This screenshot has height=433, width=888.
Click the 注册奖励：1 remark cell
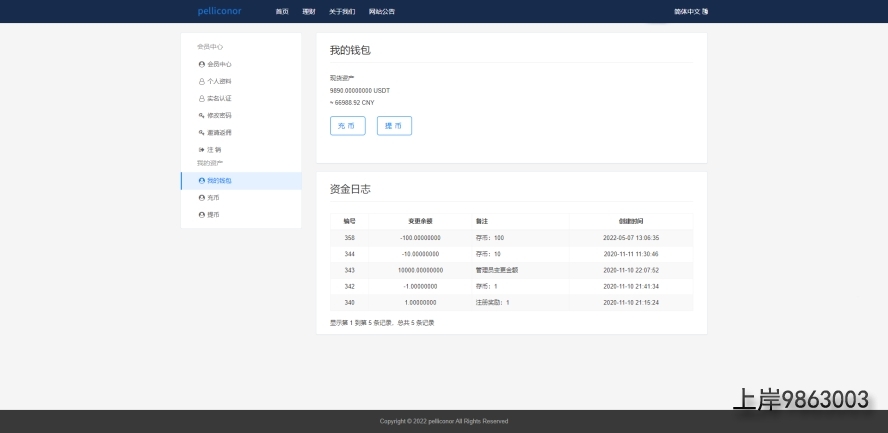pyautogui.click(x=520, y=303)
